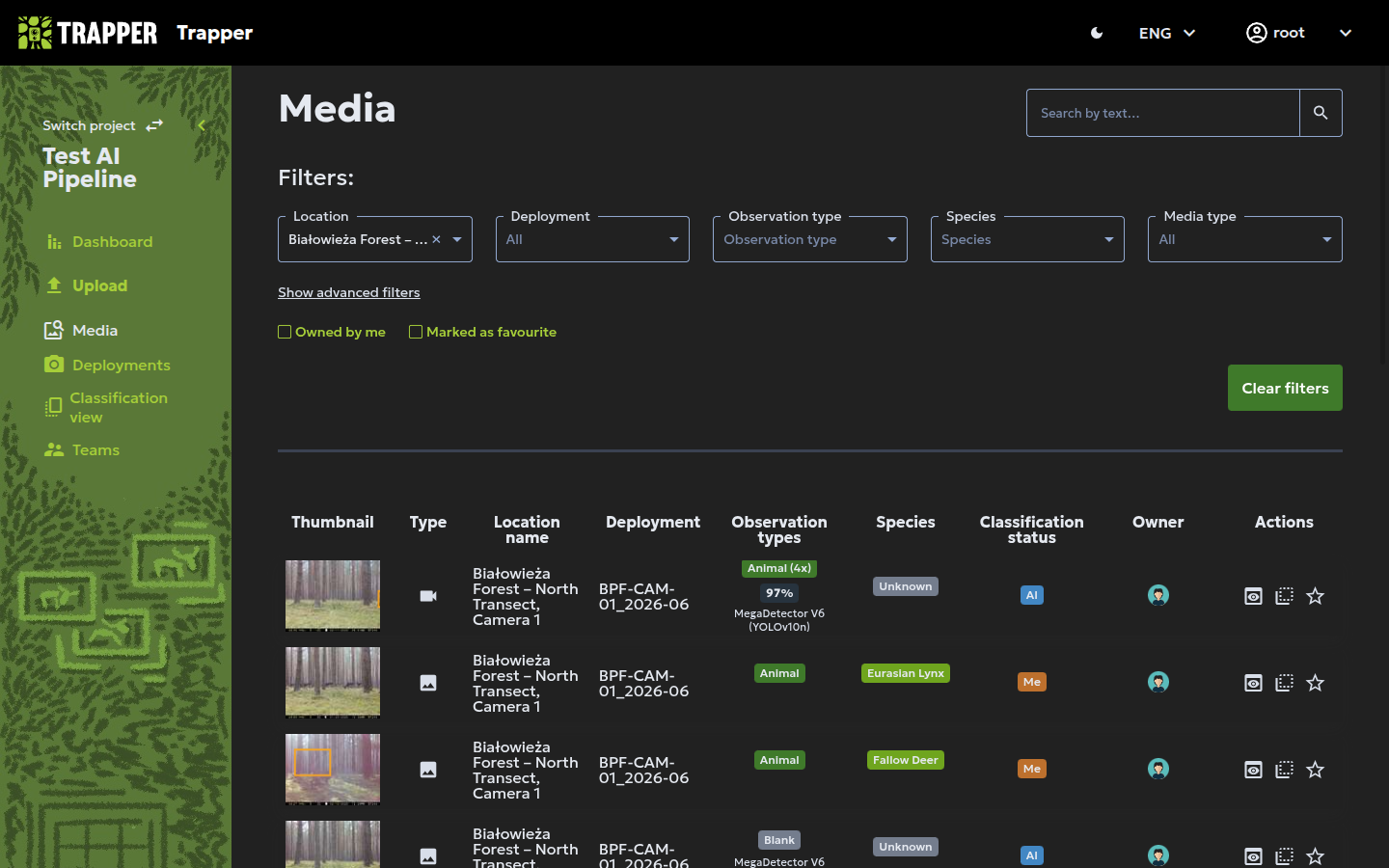Click the TRAPPER logo
Screen dimensions: 1389x868
point(88,33)
